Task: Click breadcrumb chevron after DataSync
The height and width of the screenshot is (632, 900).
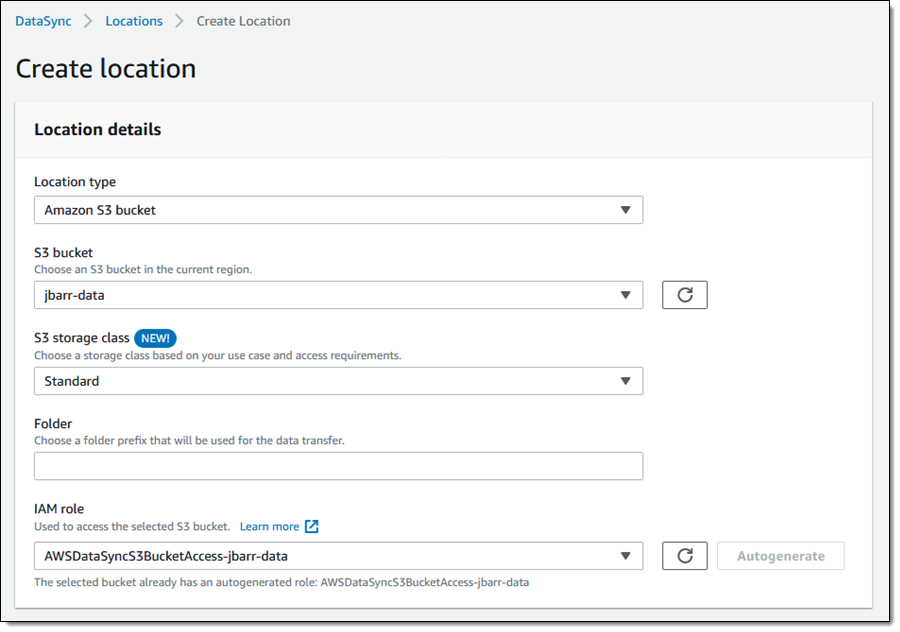Action: click(x=89, y=21)
